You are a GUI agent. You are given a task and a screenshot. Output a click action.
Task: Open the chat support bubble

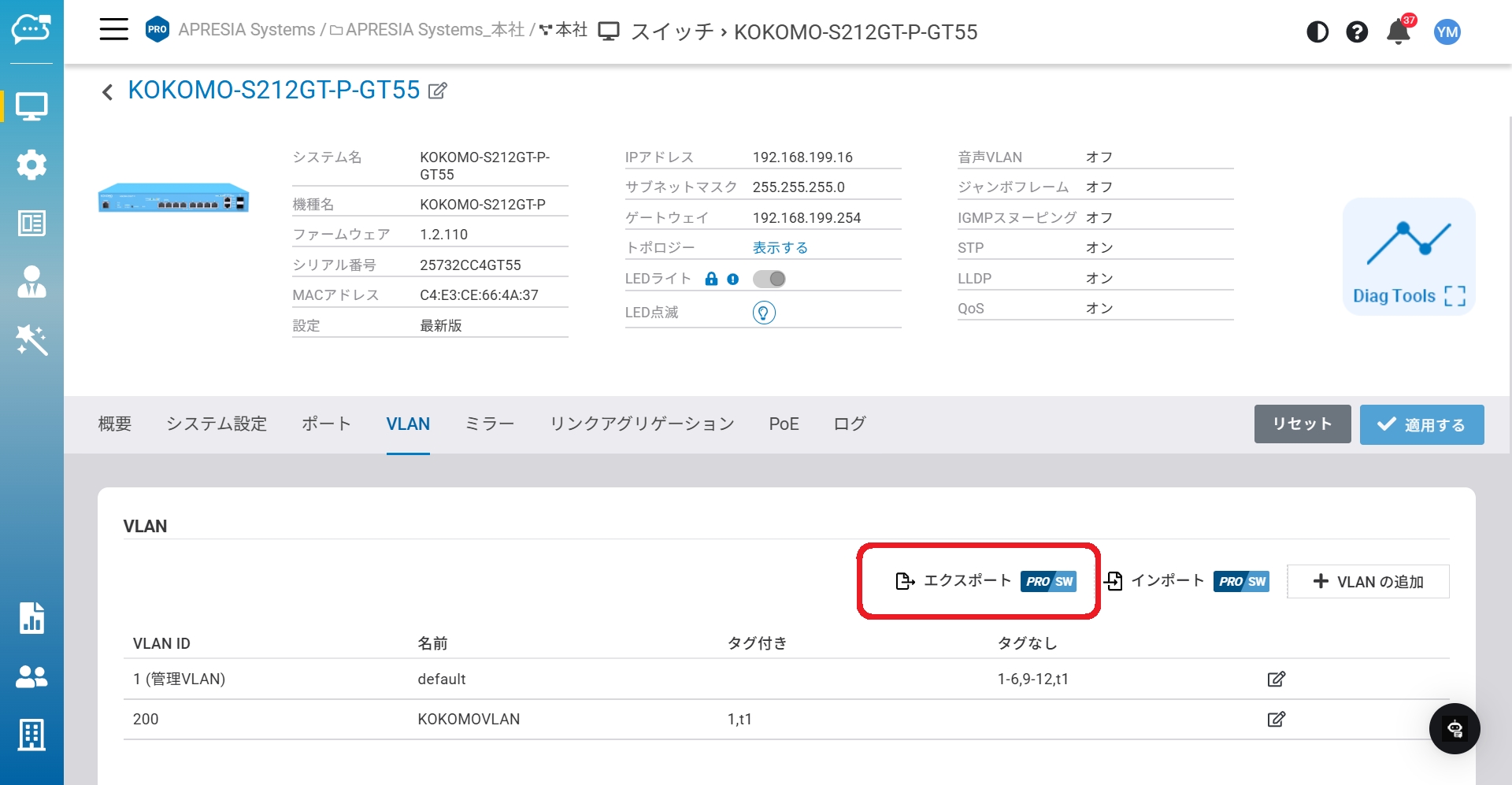1454,728
